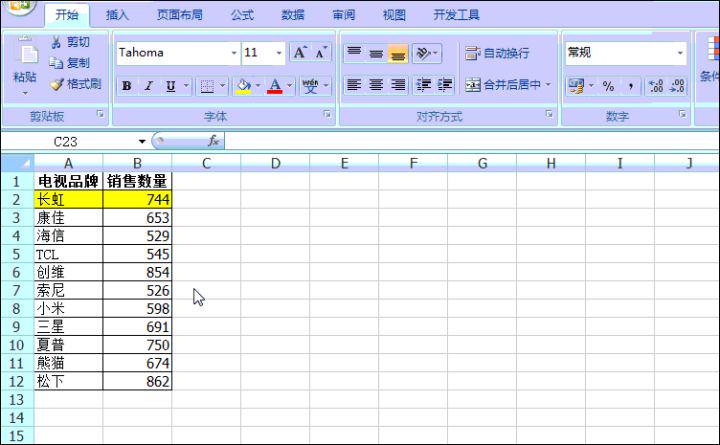Click accounting number format icon

tap(576, 86)
